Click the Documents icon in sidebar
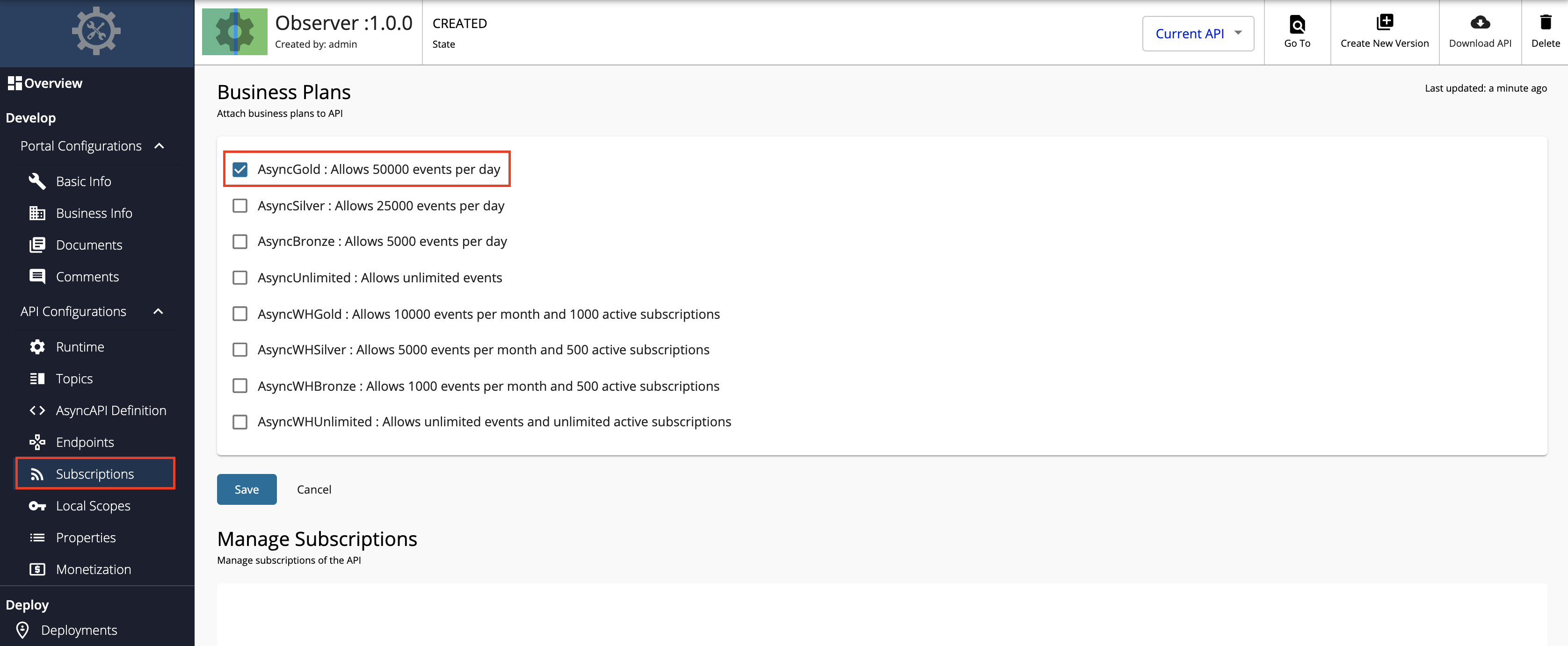 click(37, 244)
